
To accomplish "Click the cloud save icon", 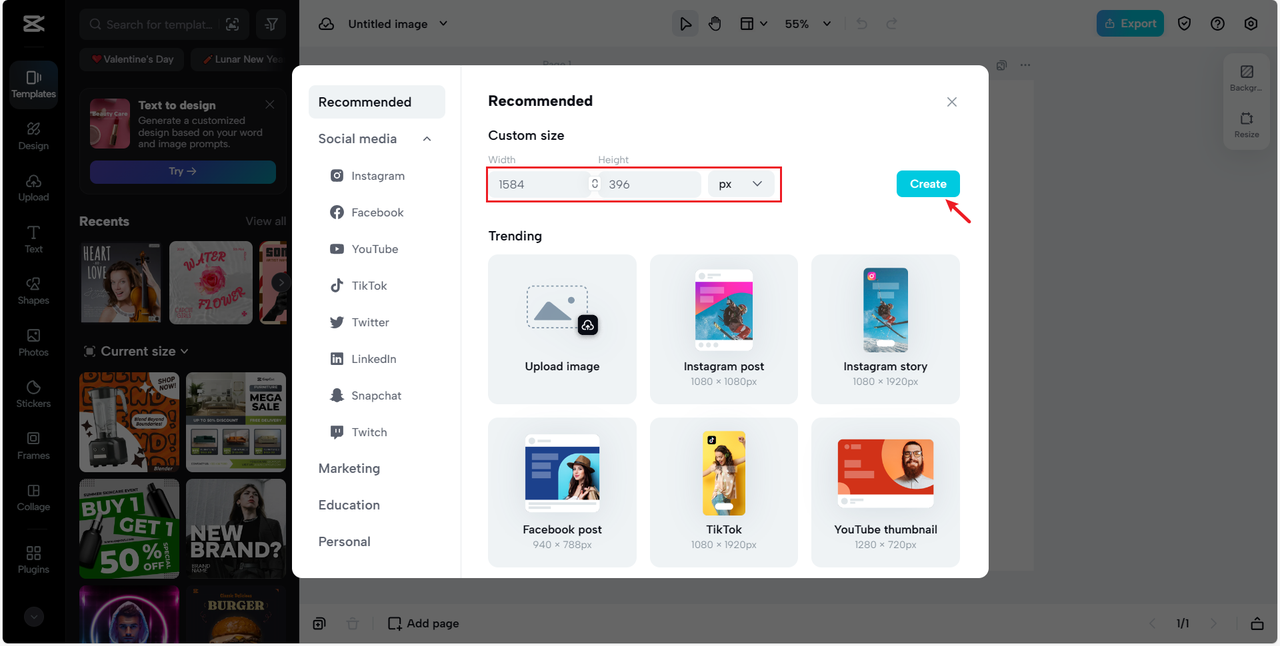I will 326,24.
